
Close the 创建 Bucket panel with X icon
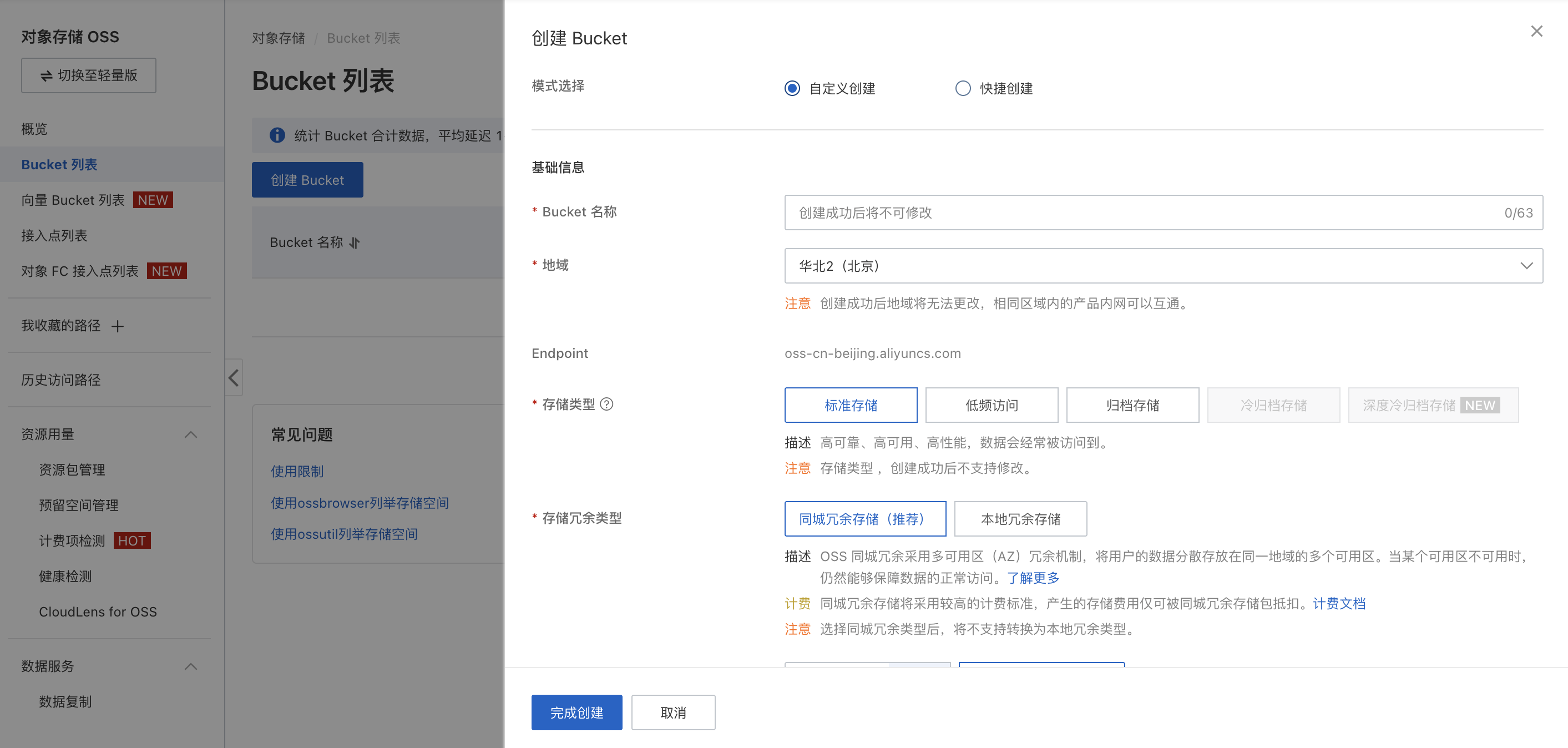1536,31
